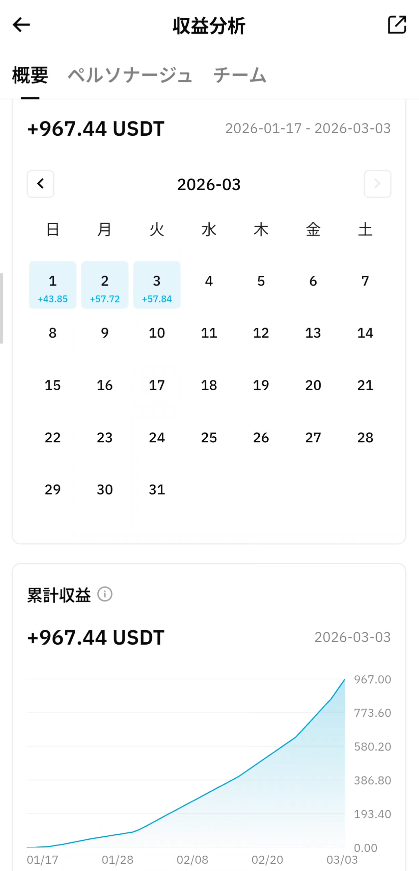Select March 1 with +43.85 profit
This screenshot has height=871, width=419.
point(53,285)
